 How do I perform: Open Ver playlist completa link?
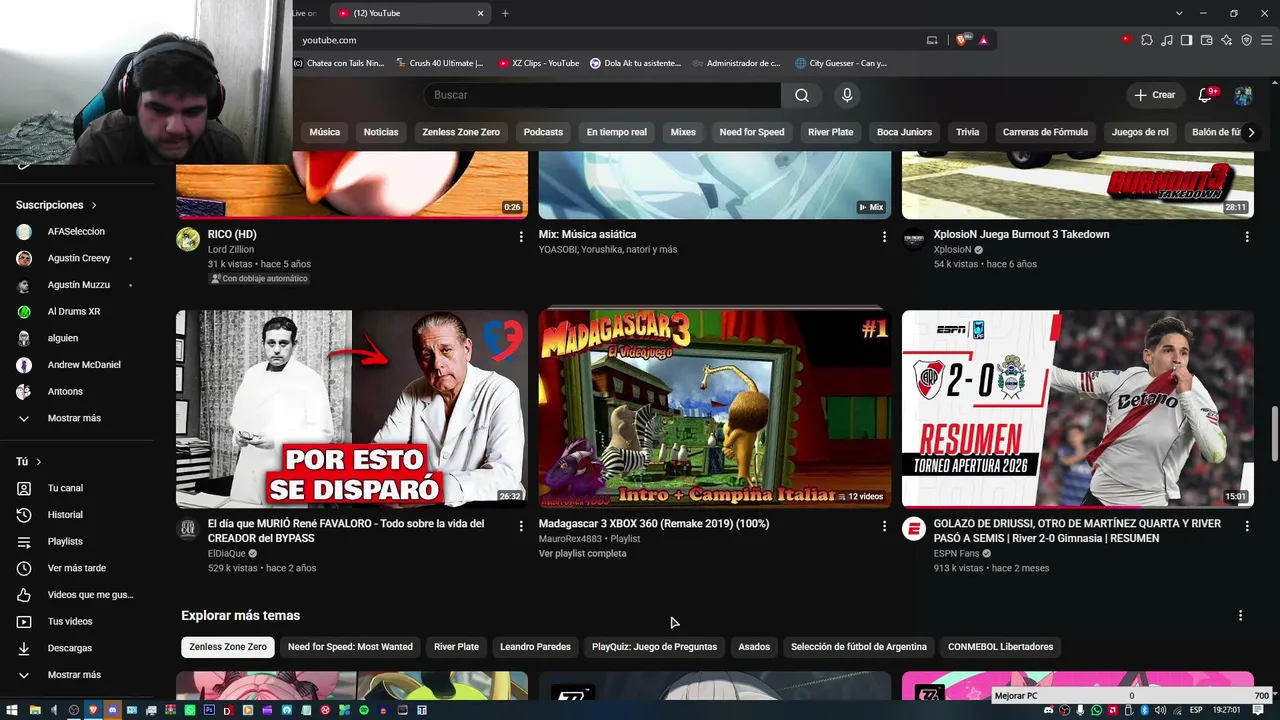coord(582,554)
